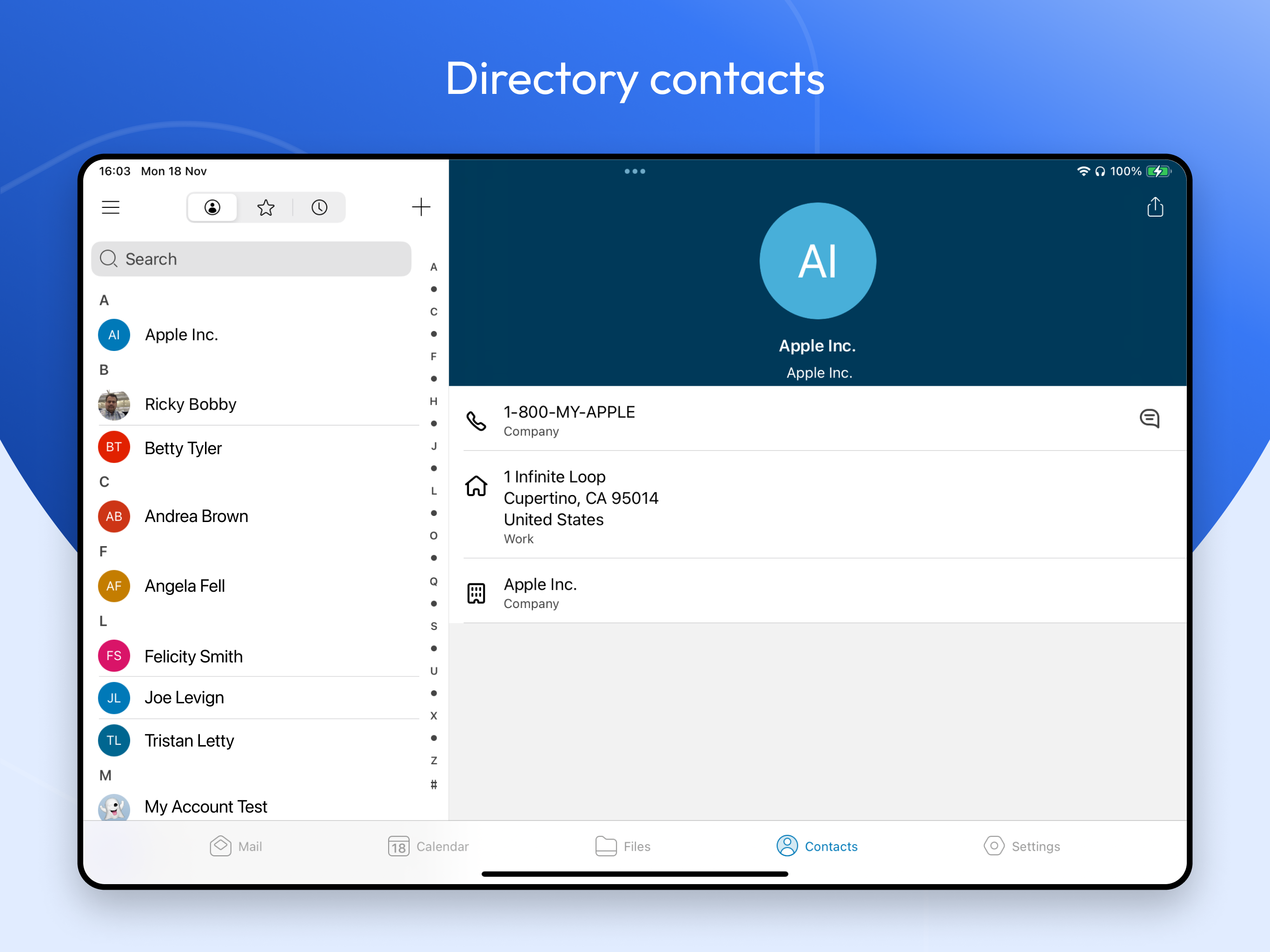Open the Settings tab
This screenshot has width=1270, height=952.
tap(1022, 846)
